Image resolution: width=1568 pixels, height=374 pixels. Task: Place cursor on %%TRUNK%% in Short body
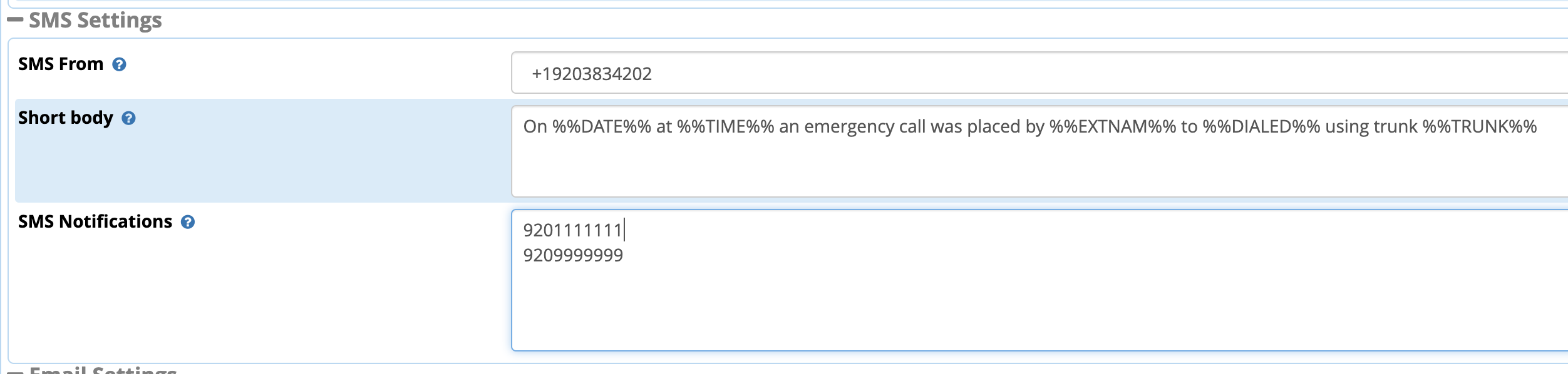click(1480, 127)
